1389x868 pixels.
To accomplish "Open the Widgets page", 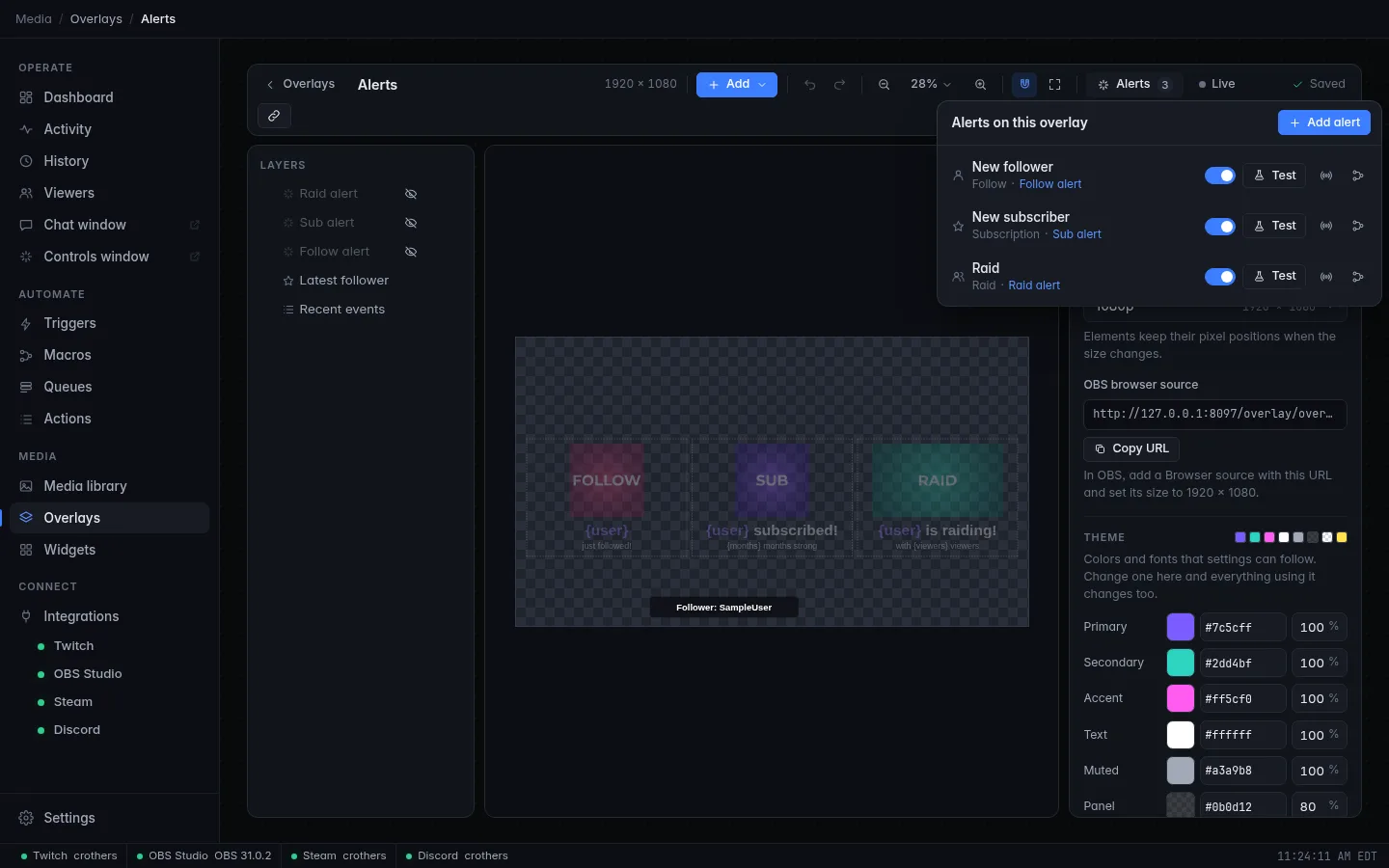I will click(x=109, y=550).
